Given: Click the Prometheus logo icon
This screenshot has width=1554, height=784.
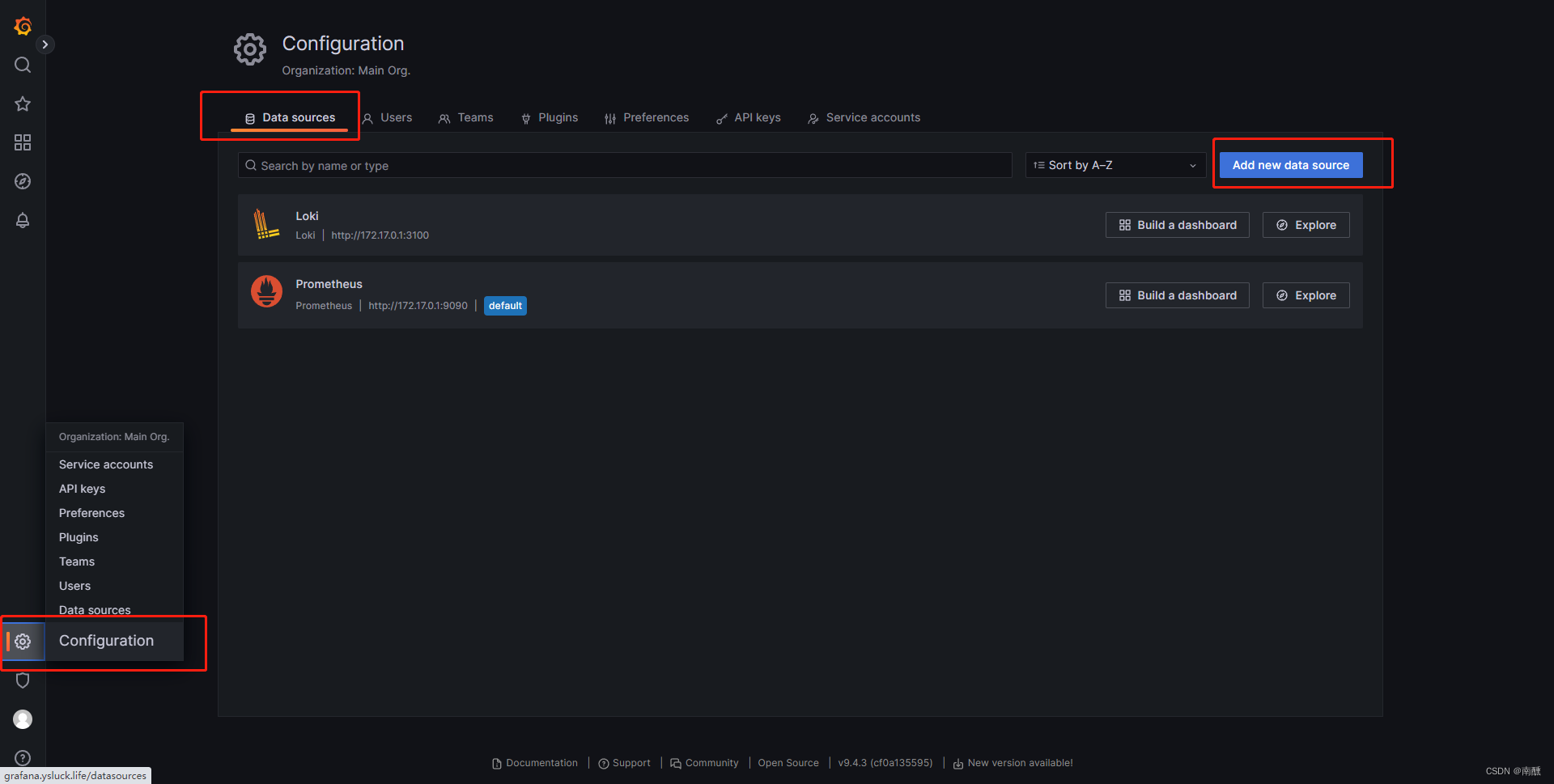Looking at the screenshot, I should [266, 292].
